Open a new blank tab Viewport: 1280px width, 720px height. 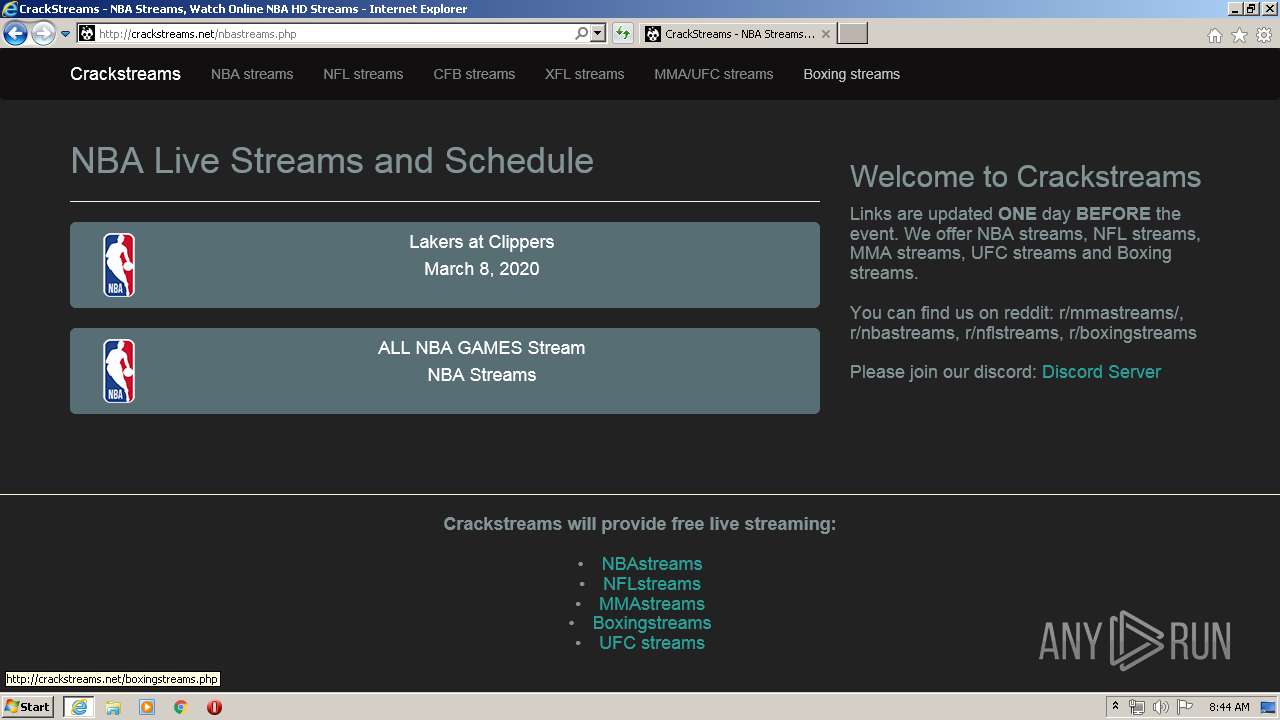(x=852, y=34)
